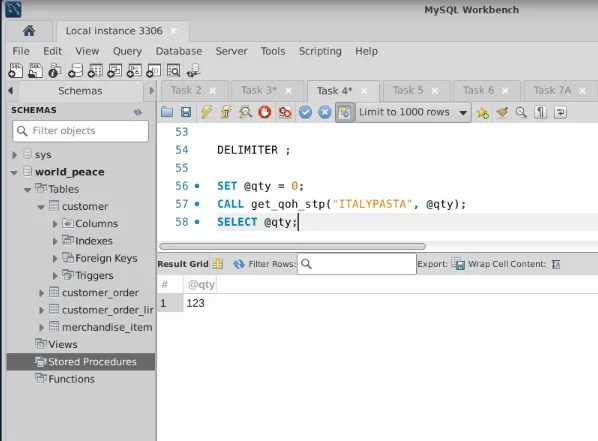
Task: Select the 123 result cell
Action: click(x=195, y=303)
